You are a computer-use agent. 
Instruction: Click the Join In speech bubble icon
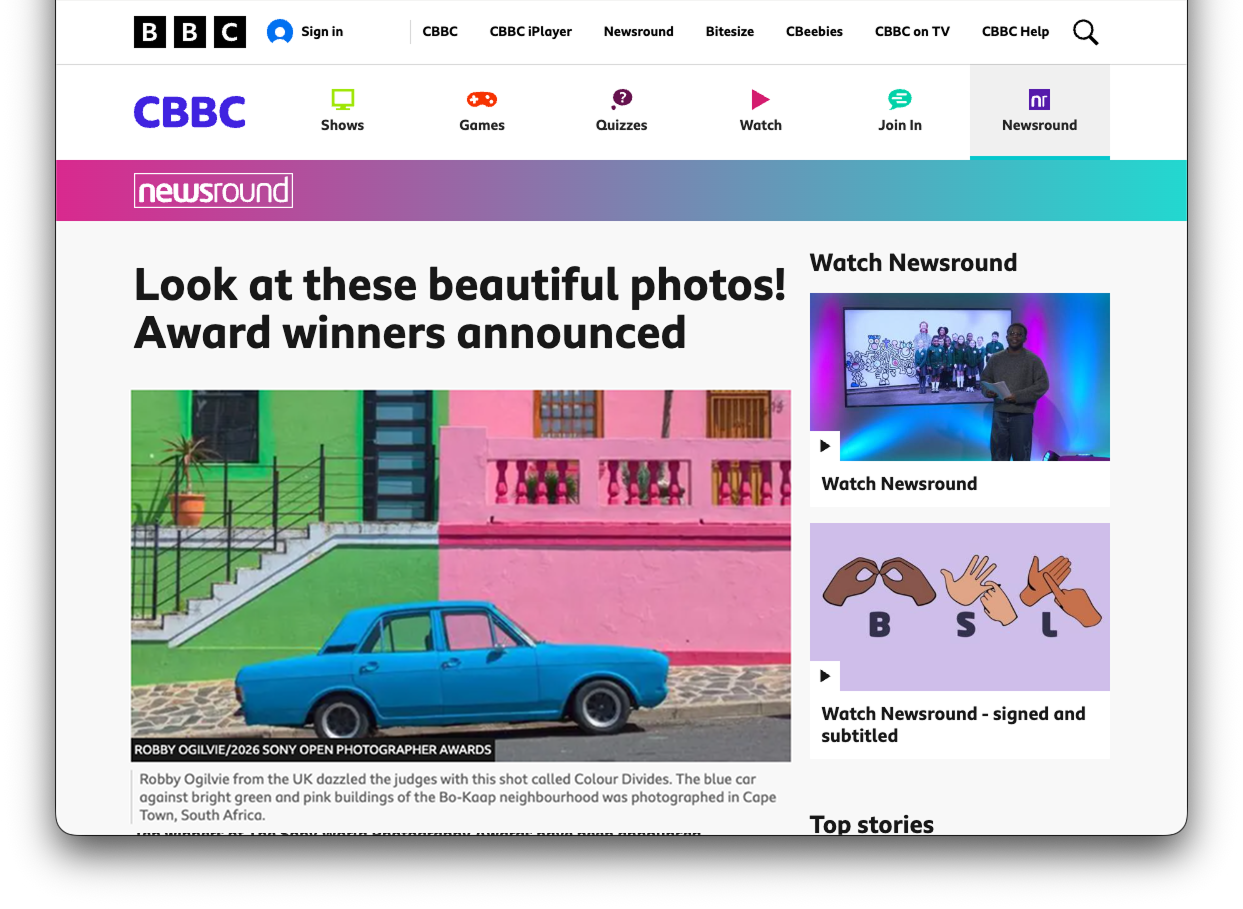(x=900, y=99)
